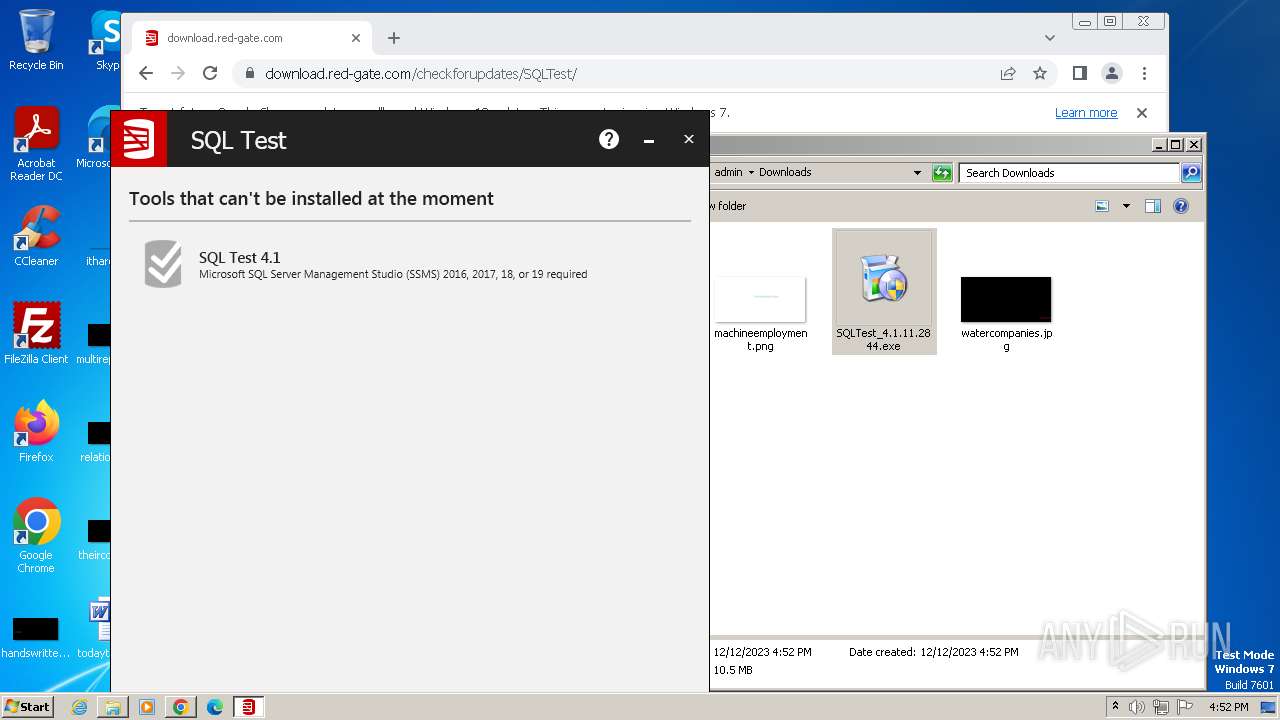Bookmark this page with star icon
The width and height of the screenshot is (1280, 720).
click(1040, 73)
